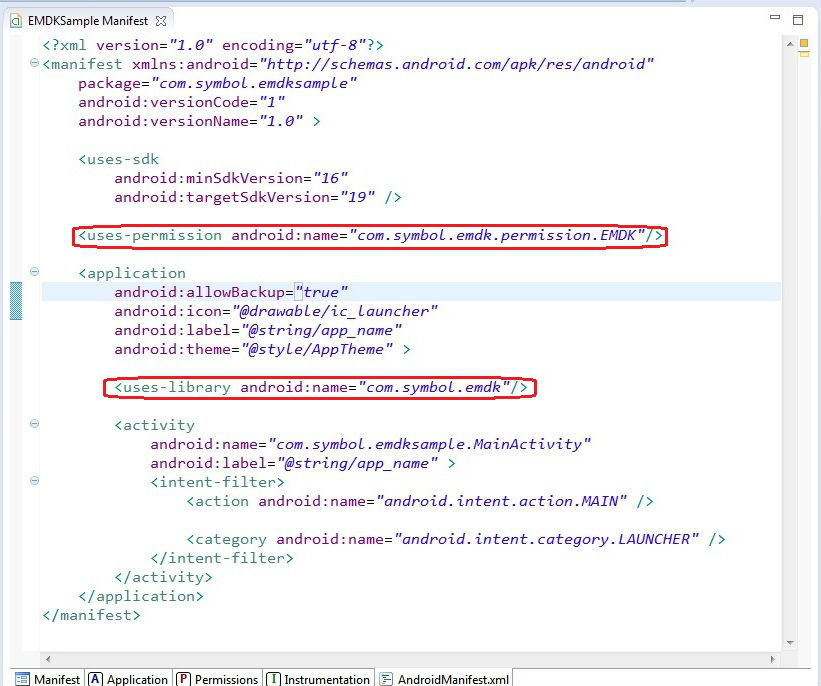Click the uses-library com.symbol.emdk line
Image resolution: width=821 pixels, height=686 pixels.
tap(320, 387)
